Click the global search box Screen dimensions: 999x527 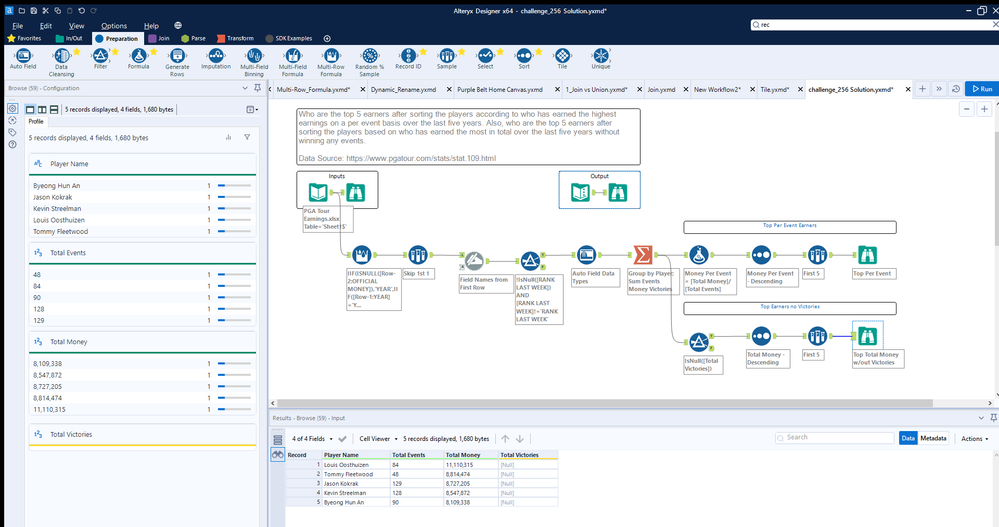tap(874, 25)
